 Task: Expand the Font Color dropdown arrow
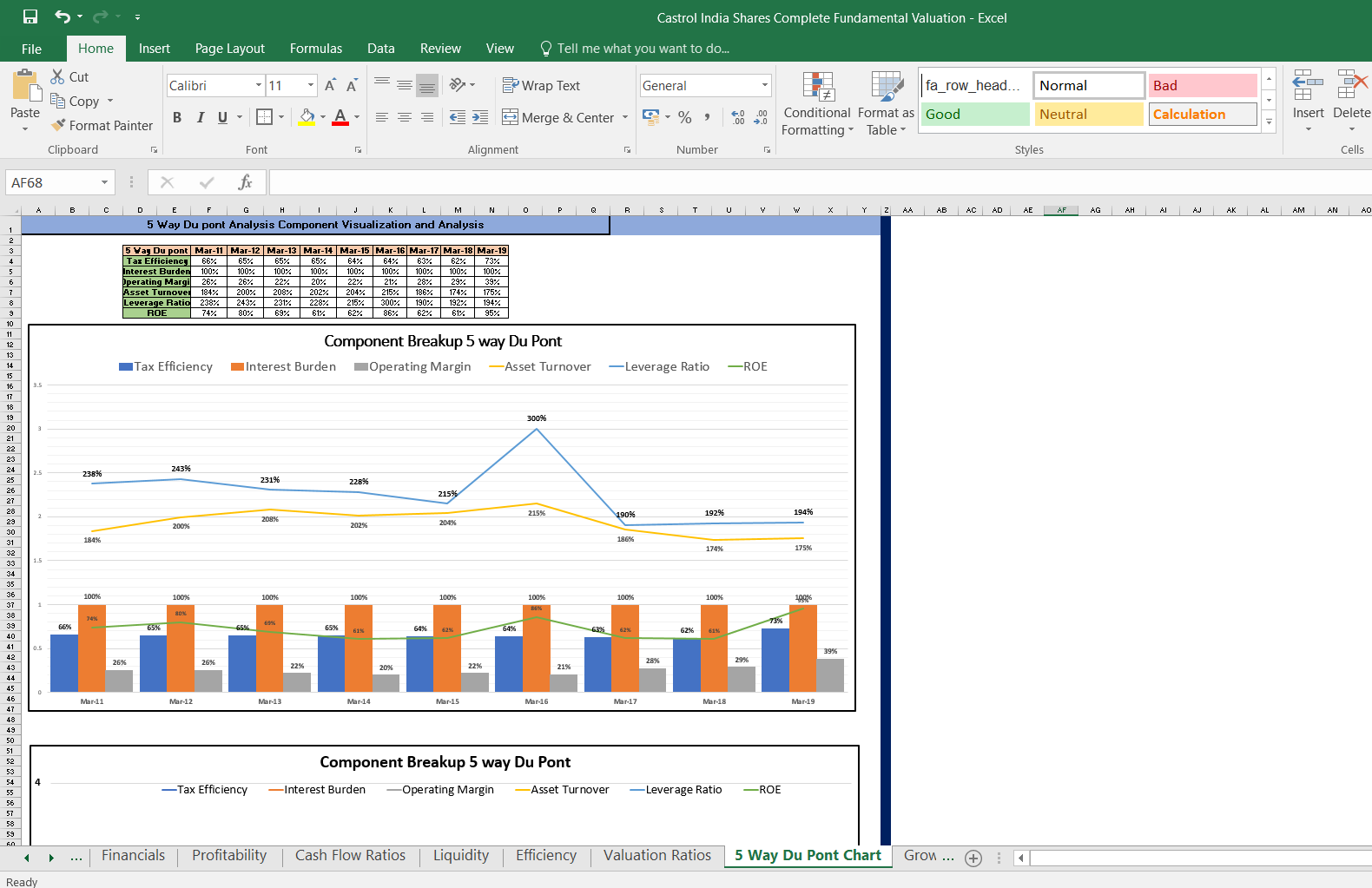pyautogui.click(x=357, y=116)
